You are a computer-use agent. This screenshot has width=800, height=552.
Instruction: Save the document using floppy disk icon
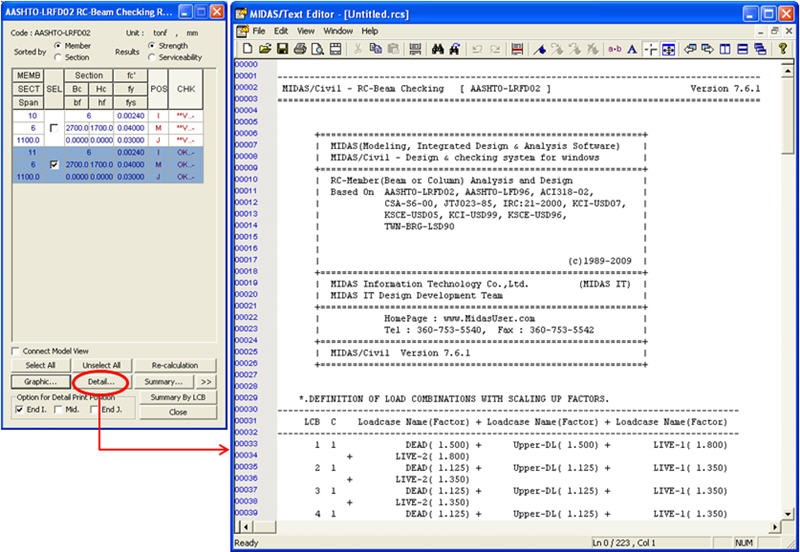pos(282,49)
